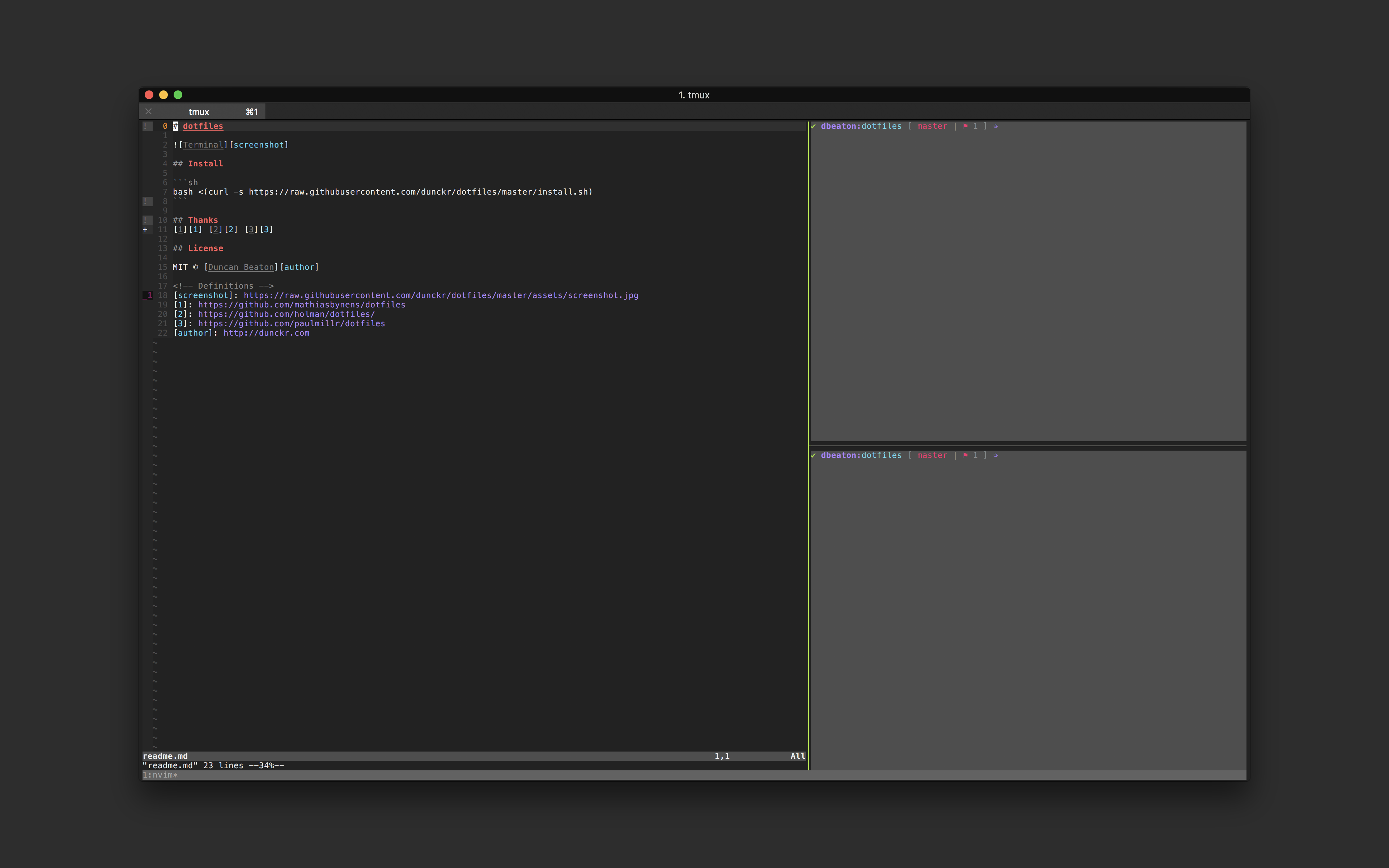The width and height of the screenshot is (1389, 868).
Task: Click the readme.md filename in status line
Action: click(165, 756)
